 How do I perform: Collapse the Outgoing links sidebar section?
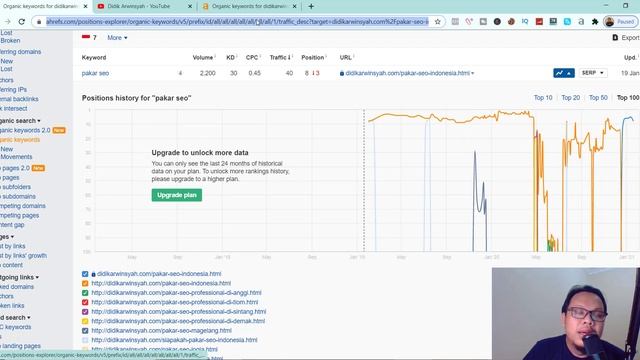tap(19, 277)
